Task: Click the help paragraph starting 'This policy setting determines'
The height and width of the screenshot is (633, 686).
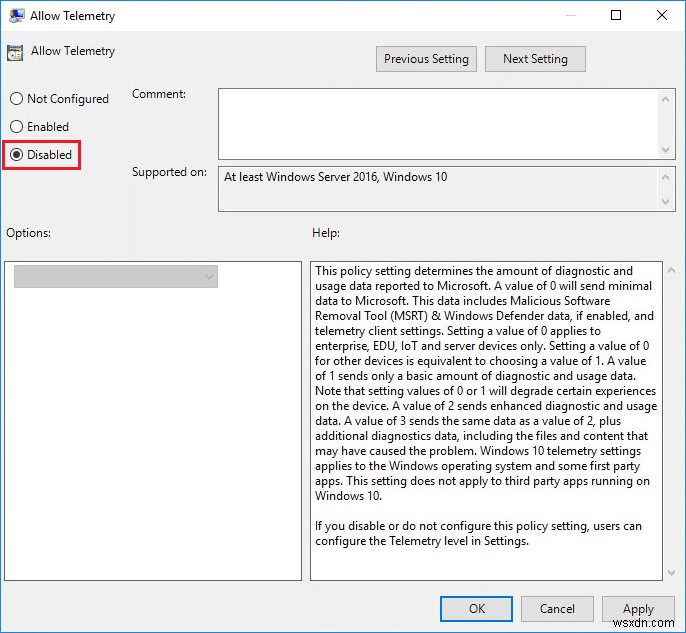Action: pos(486,383)
